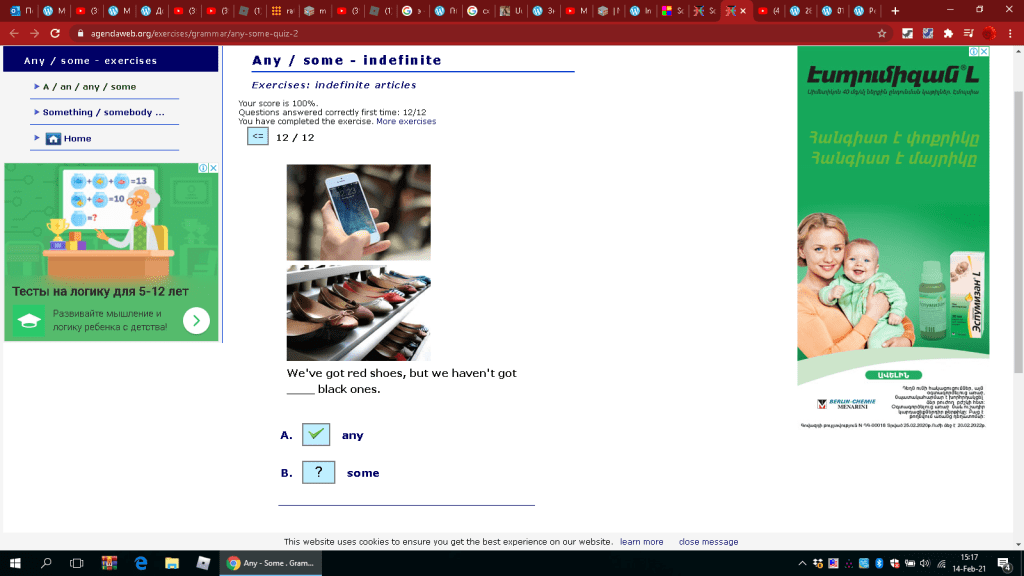Viewport: 1024px width, 576px height.
Task: Select answer A checkmark box for 'any'
Action: pyautogui.click(x=316, y=435)
